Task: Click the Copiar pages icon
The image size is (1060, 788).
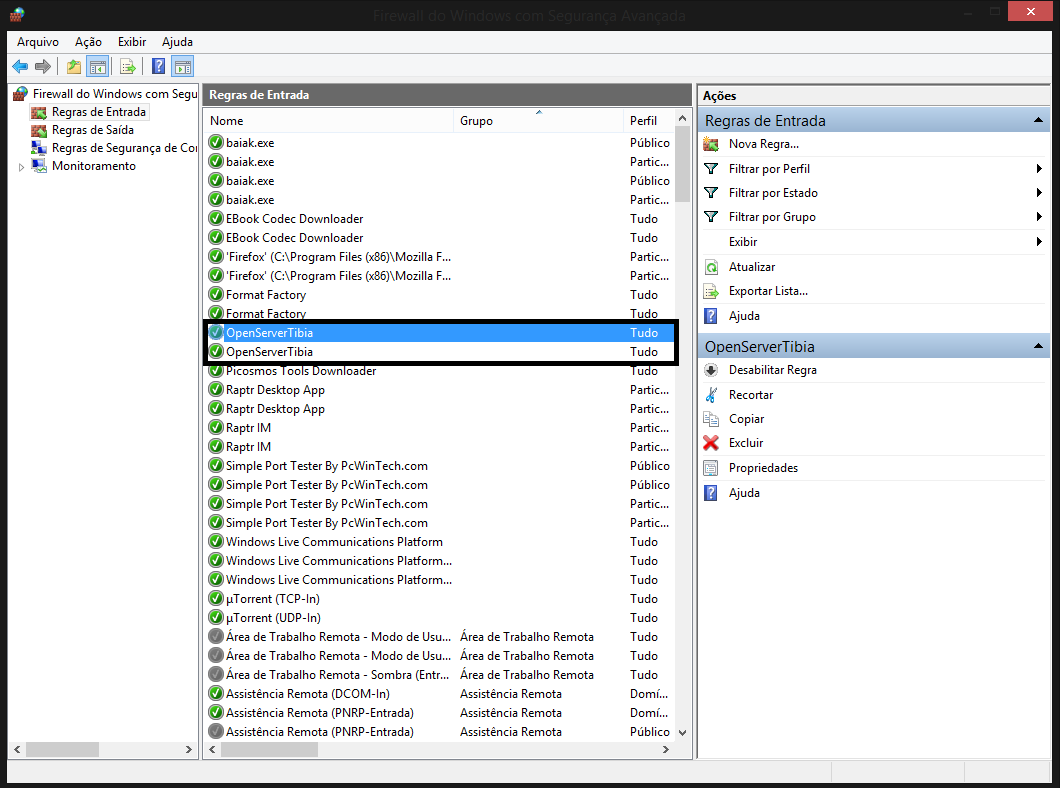Action: (711, 419)
